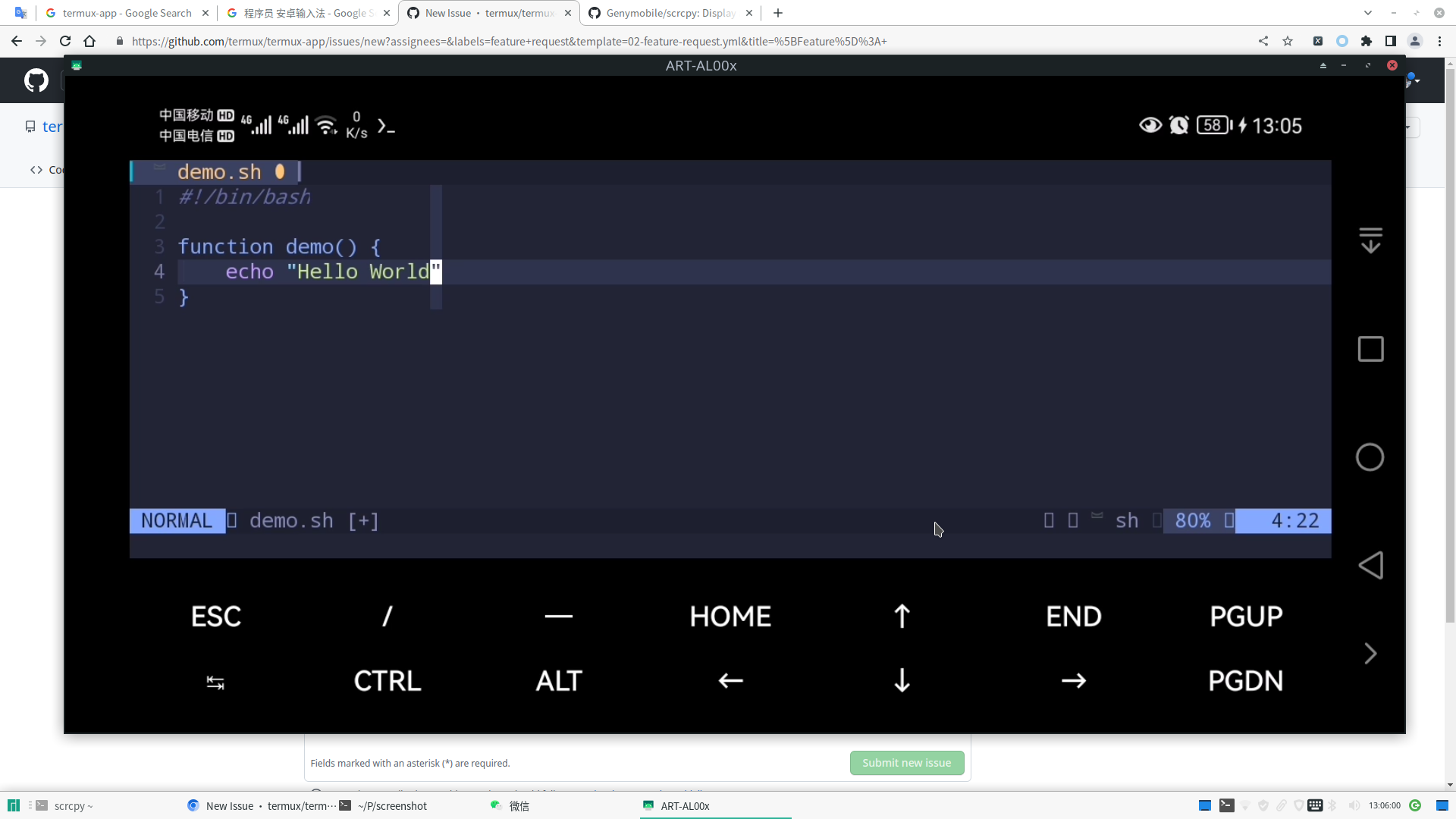Tap Android home navigation circle
Image resolution: width=1456 pixels, height=819 pixels.
tap(1370, 457)
